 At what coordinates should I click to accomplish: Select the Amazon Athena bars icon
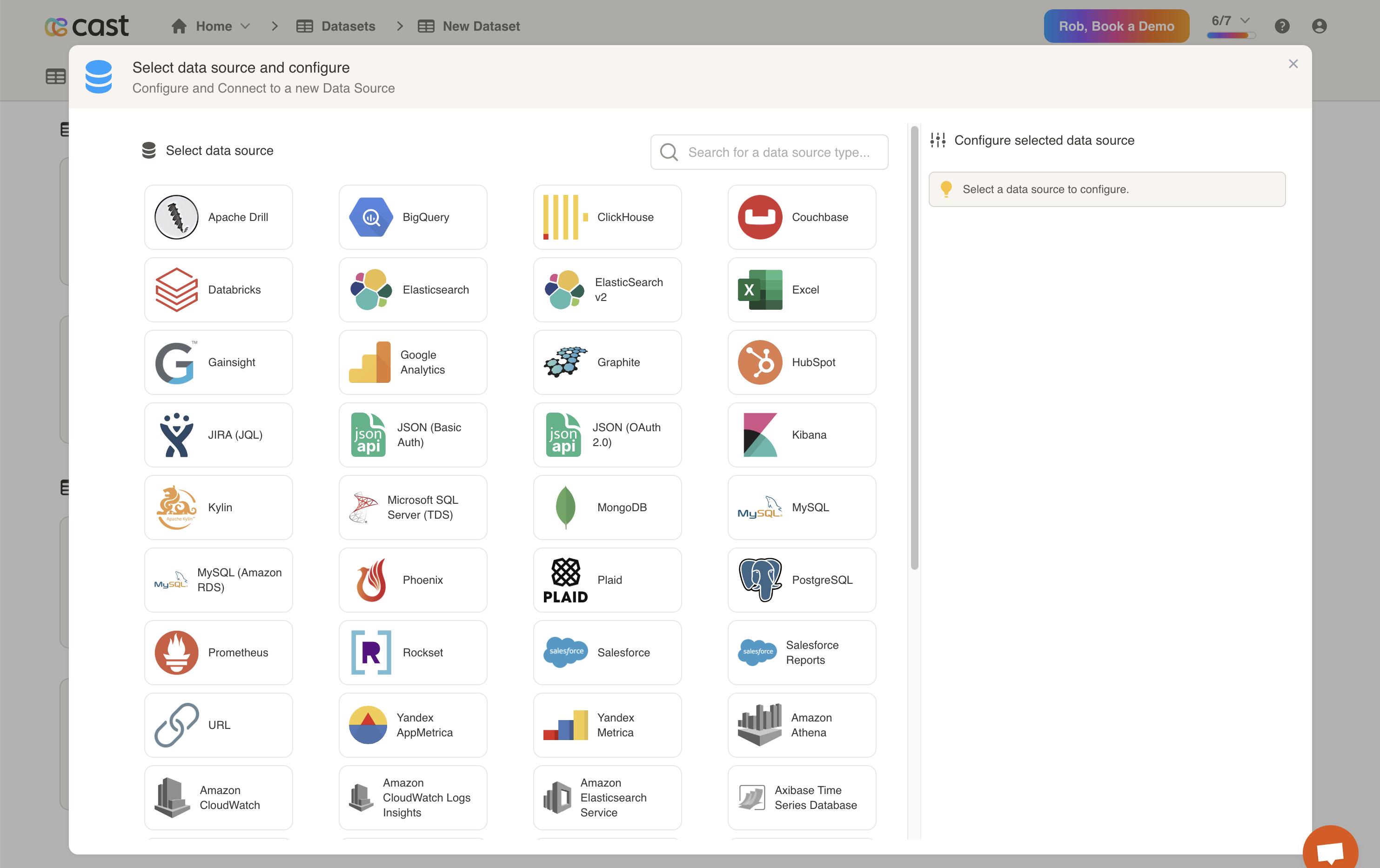[759, 725]
